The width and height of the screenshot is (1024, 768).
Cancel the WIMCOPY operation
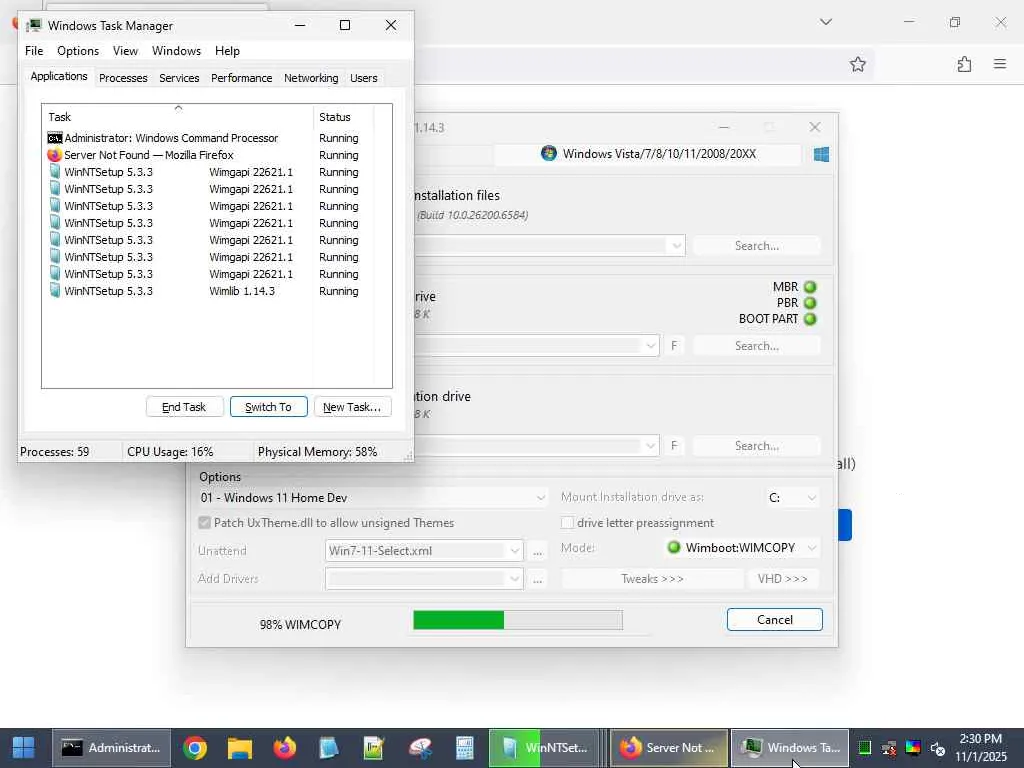tap(775, 620)
